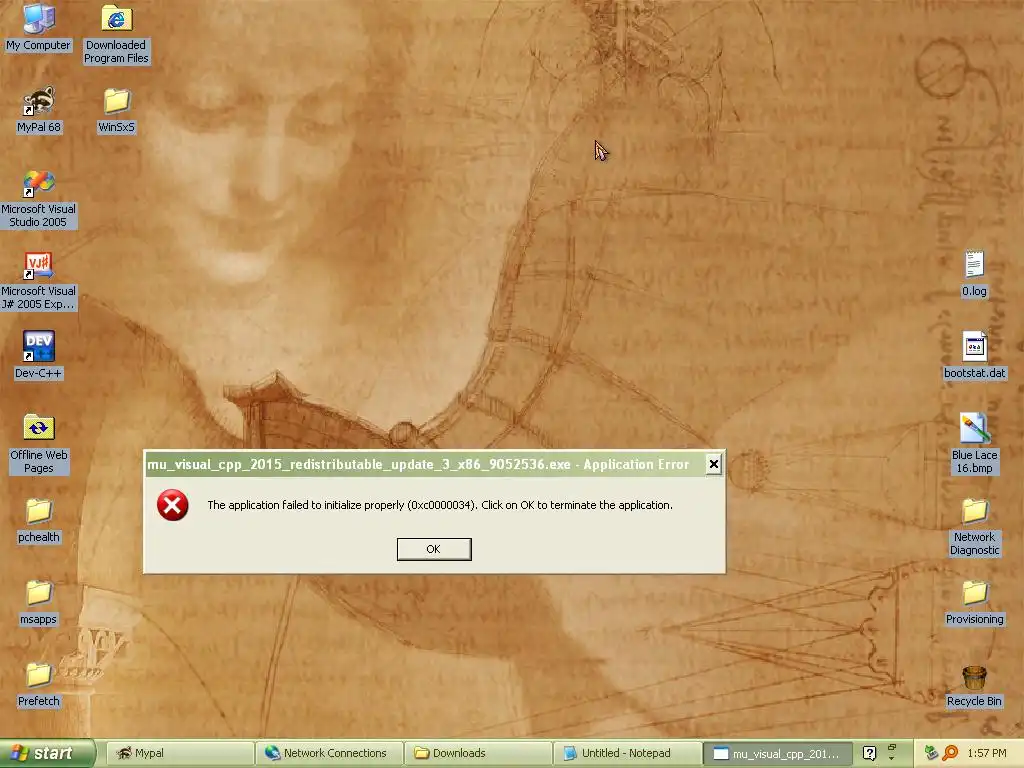This screenshot has width=1024, height=768.
Task: Select the Microsoft Visual Studio 2005 shortcut
Action: [x=39, y=199]
